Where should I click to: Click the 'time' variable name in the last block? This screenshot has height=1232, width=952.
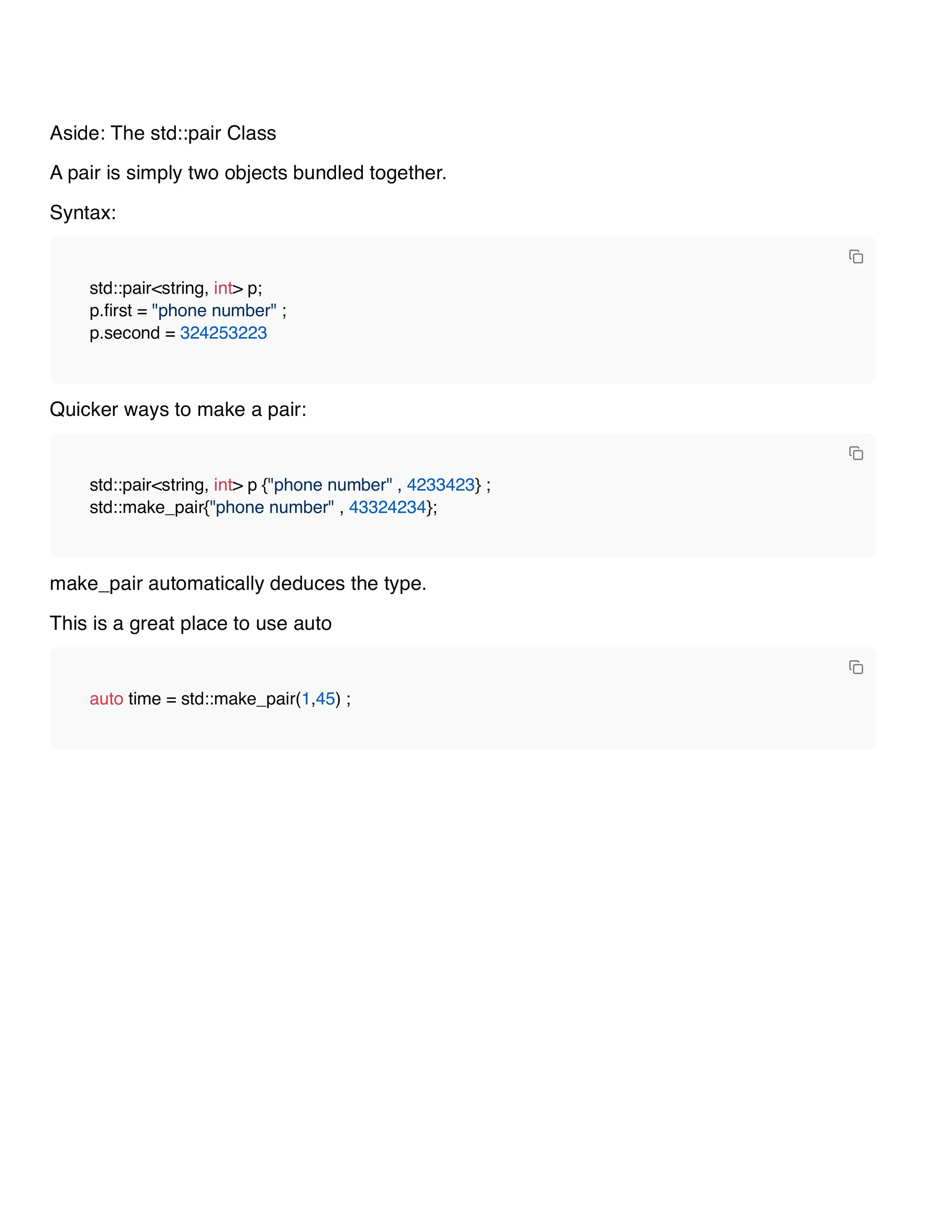pyautogui.click(x=144, y=699)
